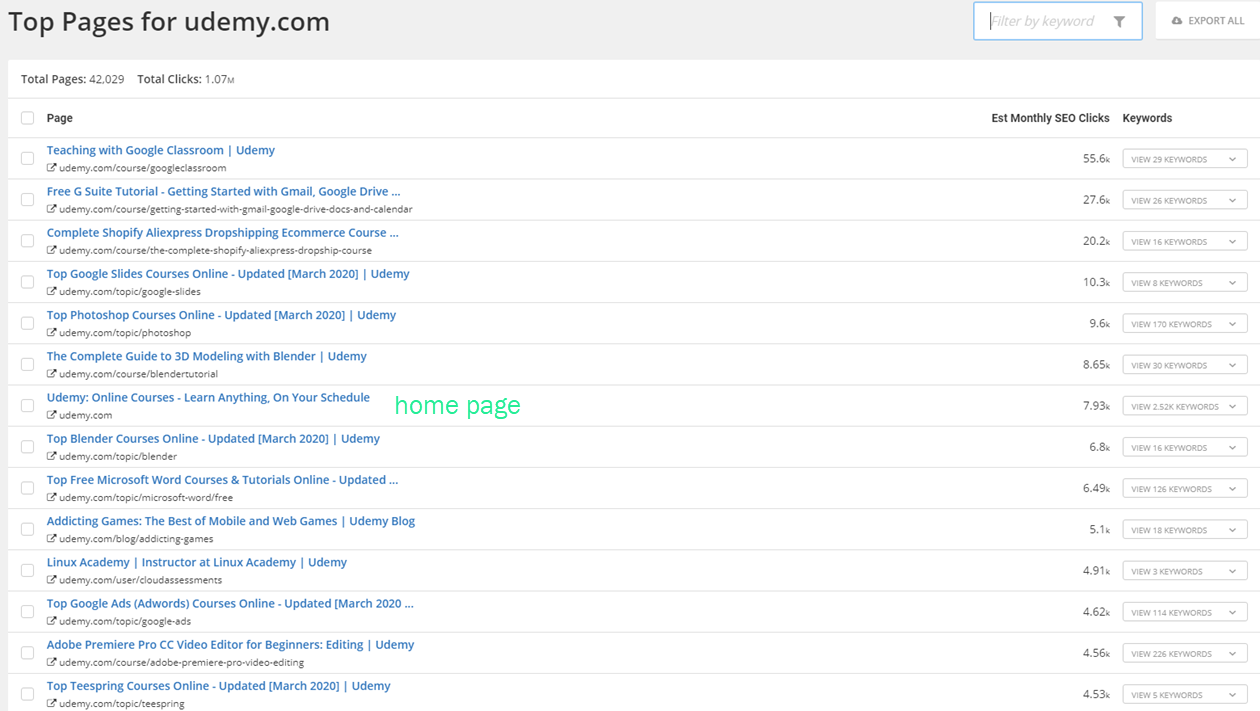This screenshot has width=1260, height=711.
Task: Click Total Clicks value 1.07M
Action: click(x=220, y=79)
